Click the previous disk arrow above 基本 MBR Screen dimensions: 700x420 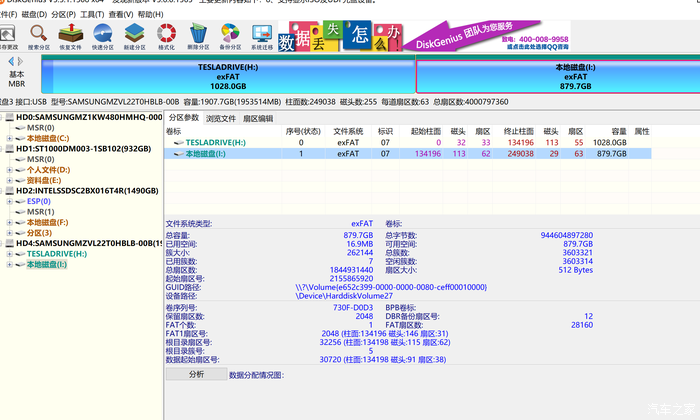9,62
